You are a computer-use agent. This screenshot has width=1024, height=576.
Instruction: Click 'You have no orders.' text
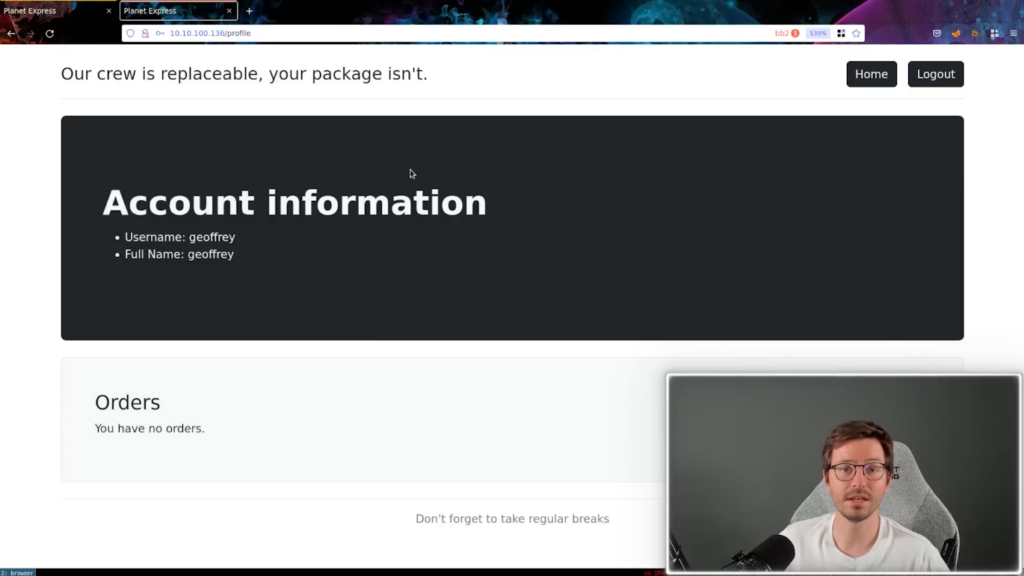point(150,428)
